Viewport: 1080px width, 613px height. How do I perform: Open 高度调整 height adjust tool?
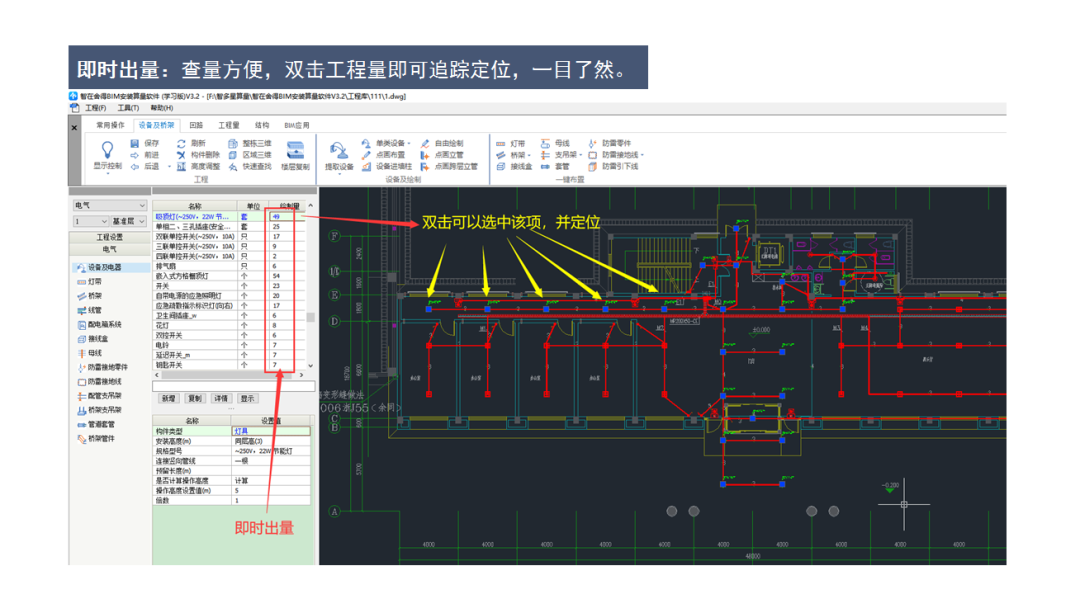[x=198, y=167]
